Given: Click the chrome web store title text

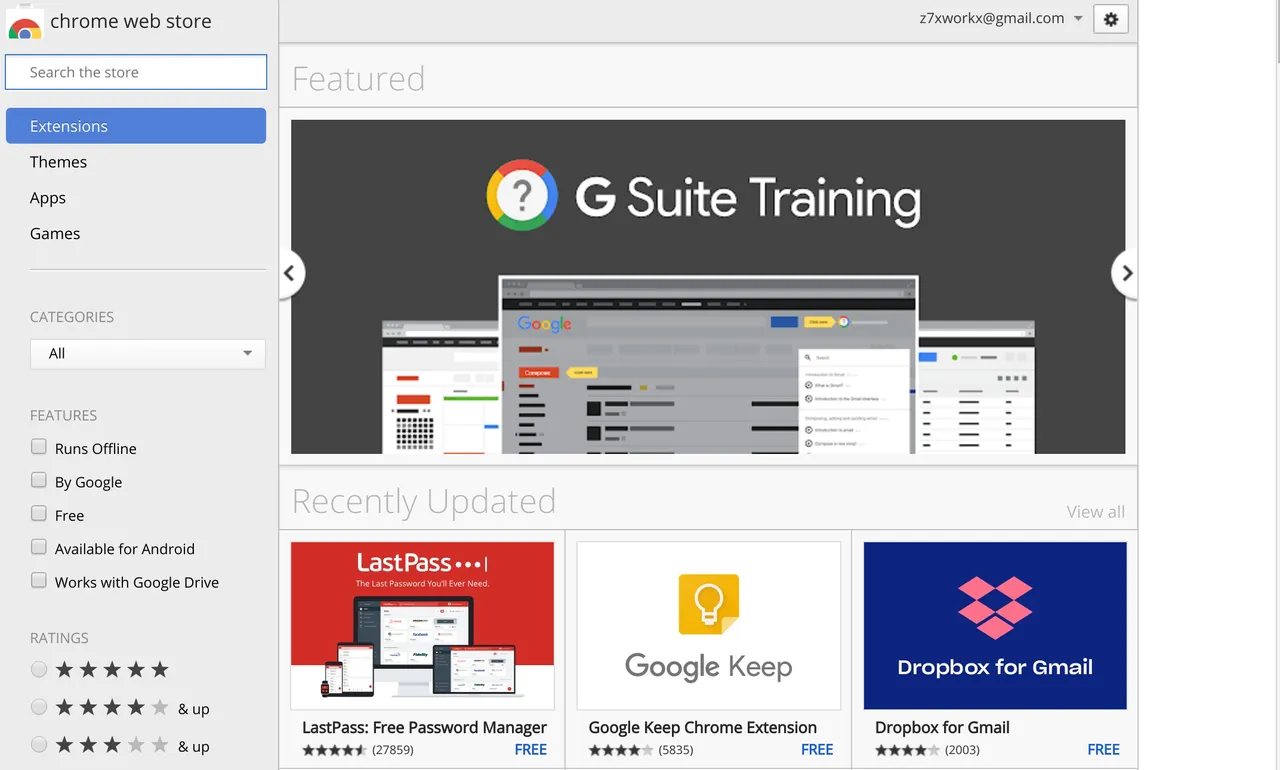Looking at the screenshot, I should tap(131, 21).
